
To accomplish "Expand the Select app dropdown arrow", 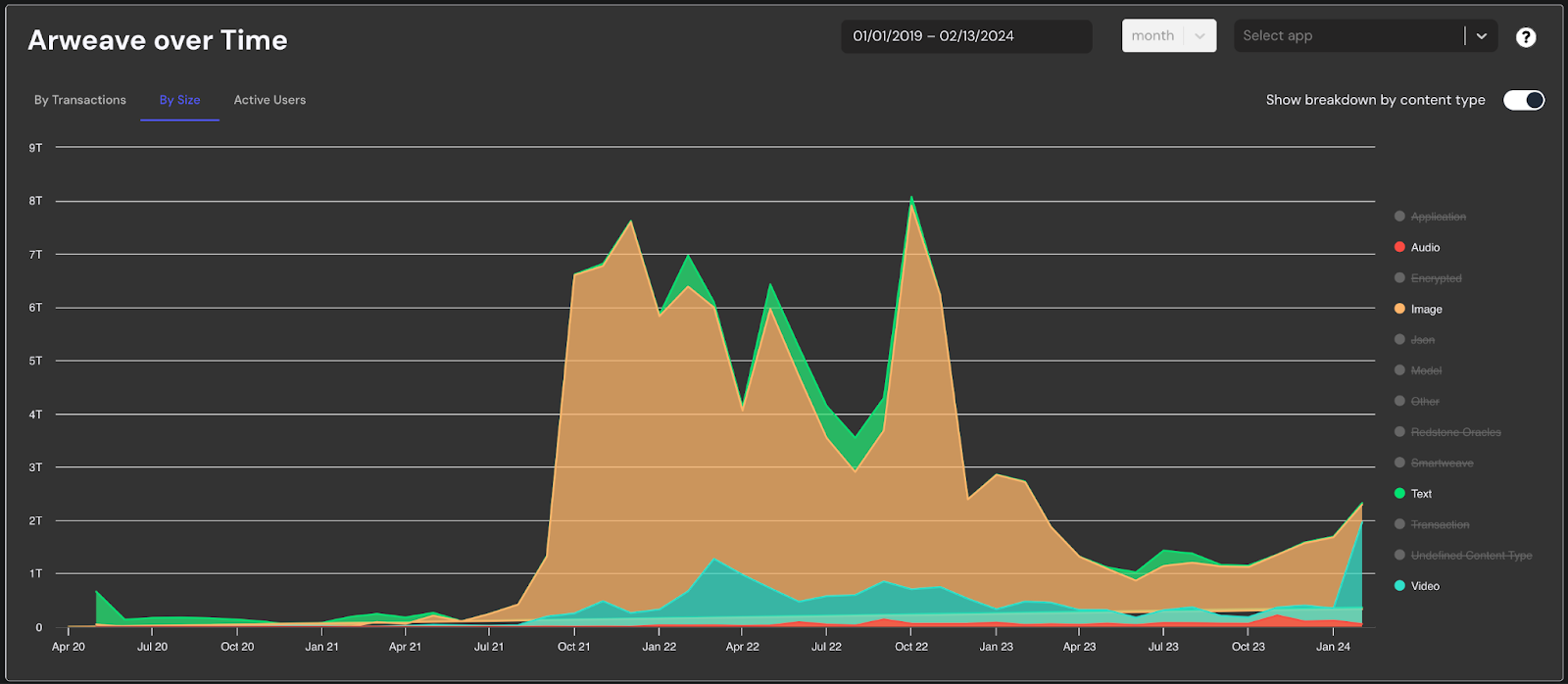I will point(1482,36).
